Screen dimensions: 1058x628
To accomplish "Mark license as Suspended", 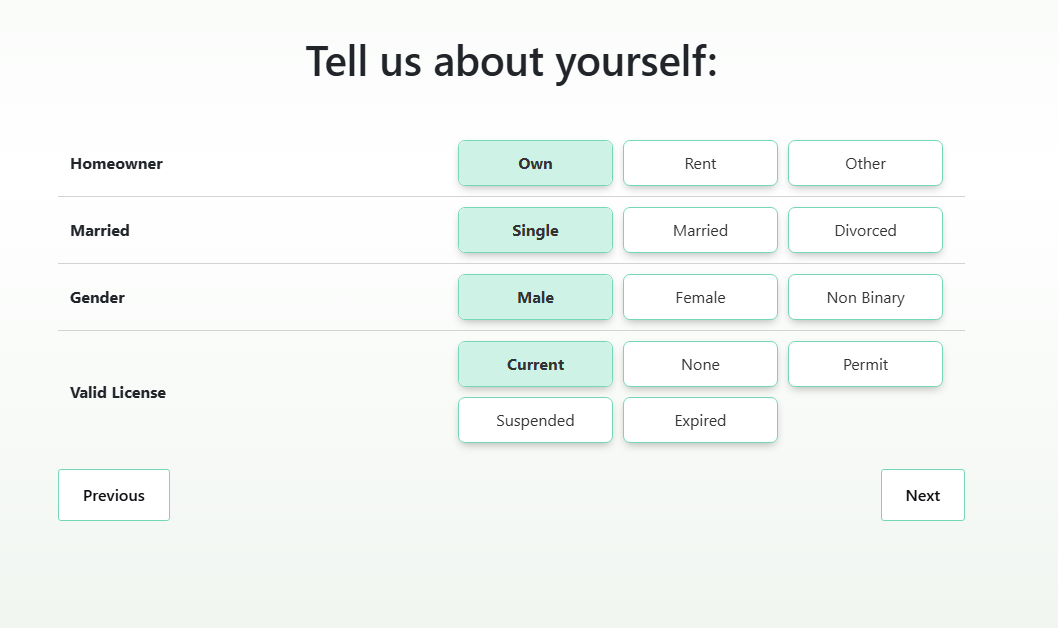I will pos(535,420).
